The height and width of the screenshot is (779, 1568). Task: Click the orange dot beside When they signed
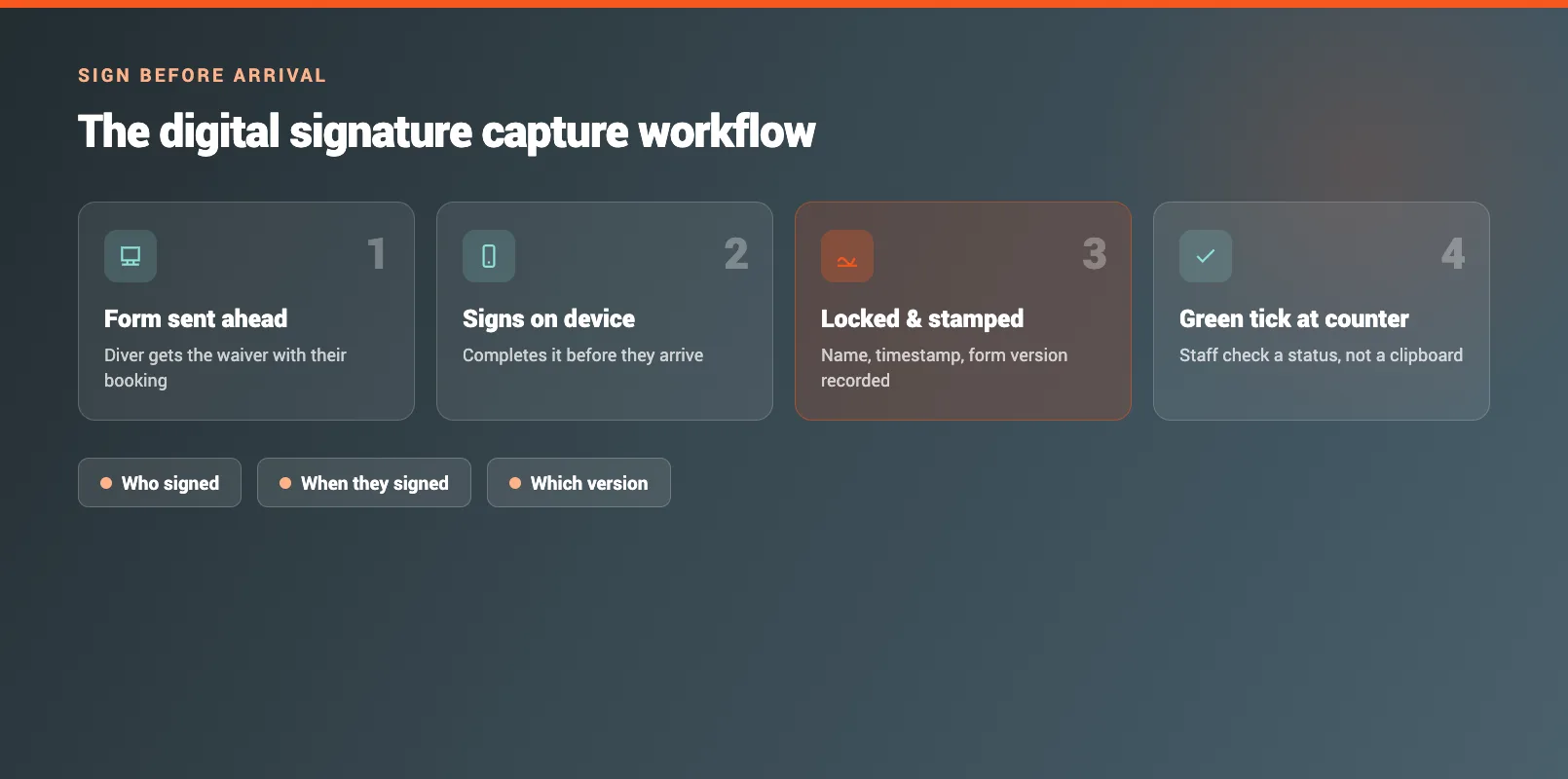pyautogui.click(x=285, y=483)
